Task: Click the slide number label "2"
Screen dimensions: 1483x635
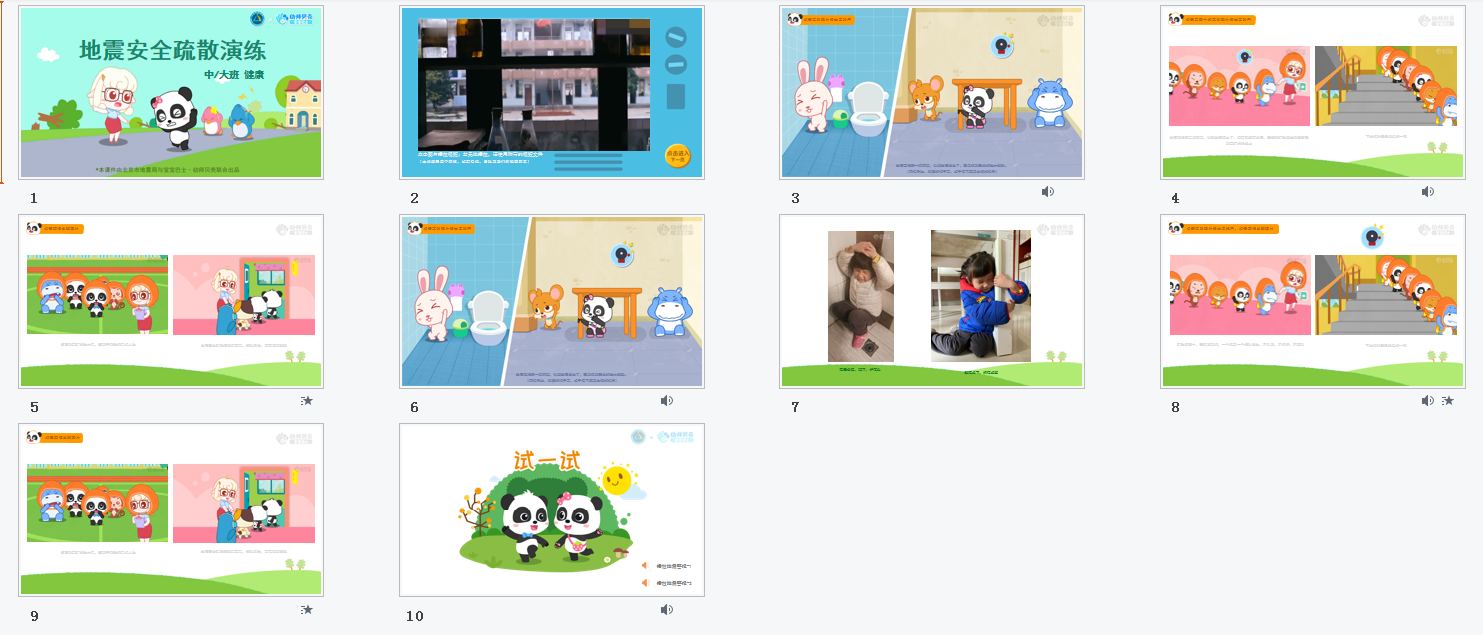Action: (414, 198)
